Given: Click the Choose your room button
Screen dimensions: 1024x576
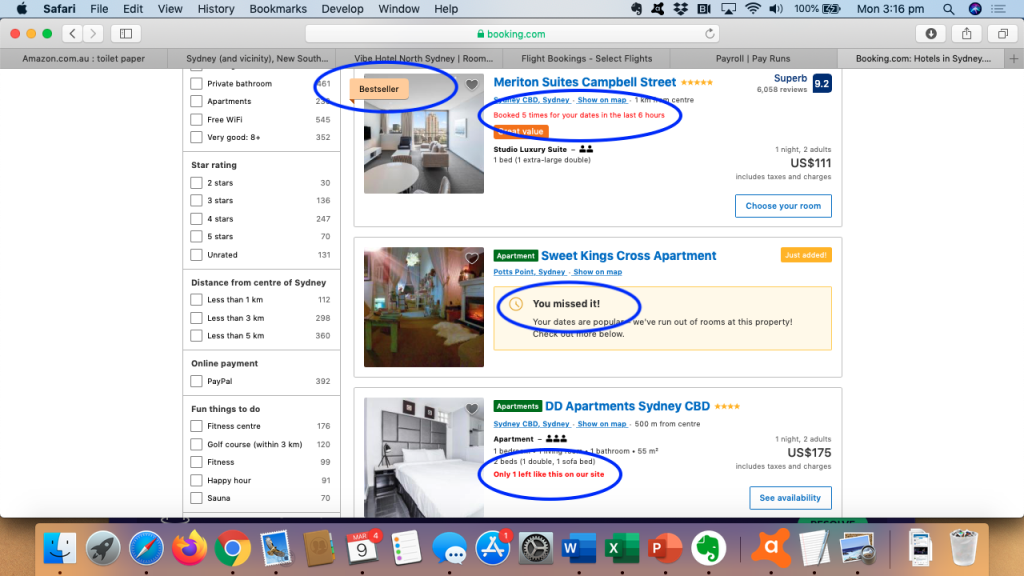Looking at the screenshot, I should tap(783, 206).
